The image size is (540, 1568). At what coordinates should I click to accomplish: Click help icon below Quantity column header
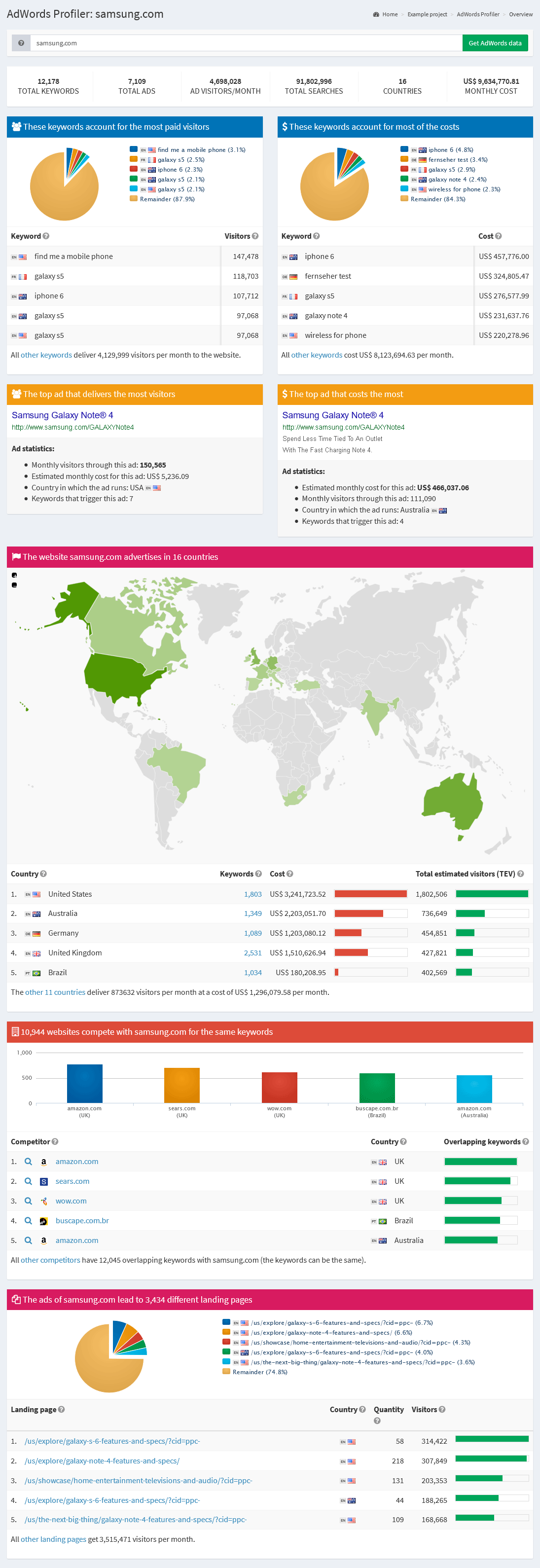(x=377, y=1421)
